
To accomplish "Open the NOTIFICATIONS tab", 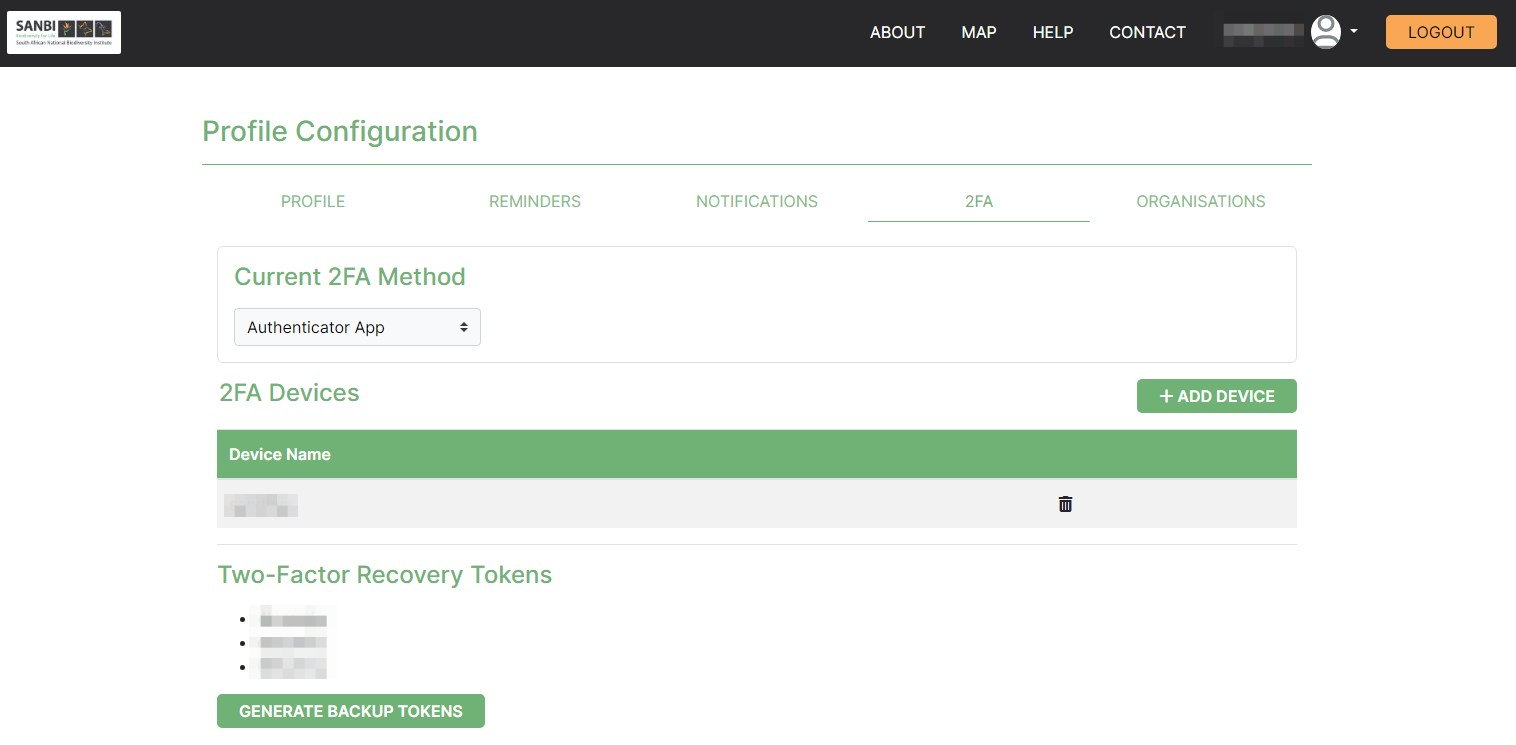I will 757,201.
